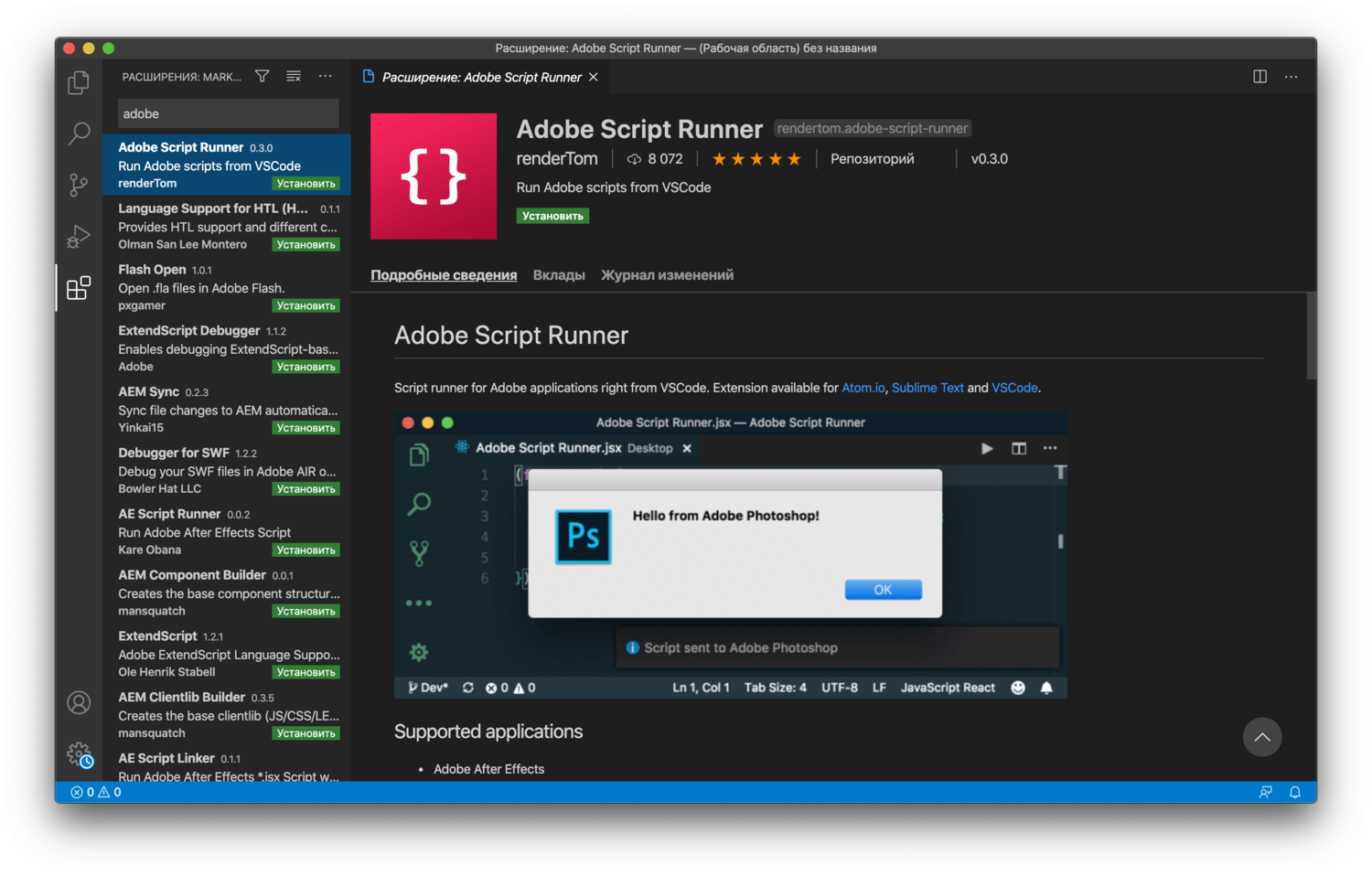Viewport: 1372px width, 876px height.
Task: Install ExtendScript Debugger extension
Action: [306, 367]
